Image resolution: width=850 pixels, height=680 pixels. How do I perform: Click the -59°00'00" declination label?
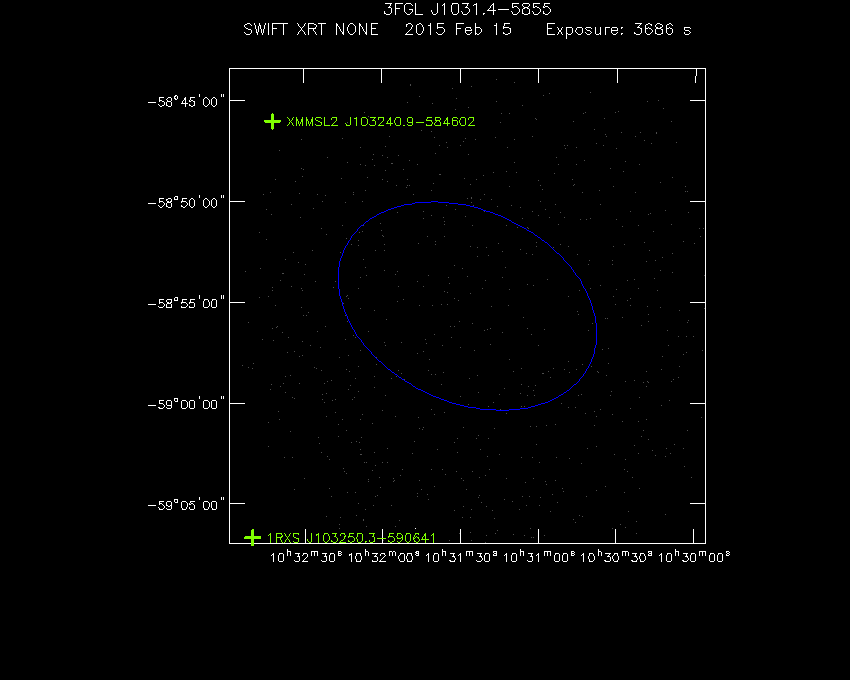(186, 404)
